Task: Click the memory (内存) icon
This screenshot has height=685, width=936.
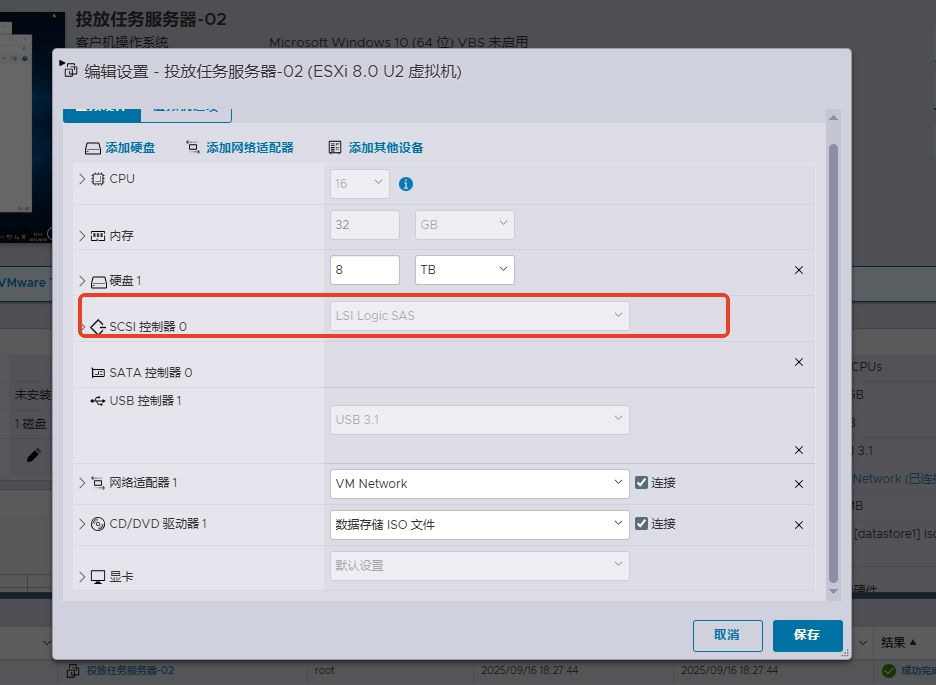Action: pyautogui.click(x=98, y=236)
